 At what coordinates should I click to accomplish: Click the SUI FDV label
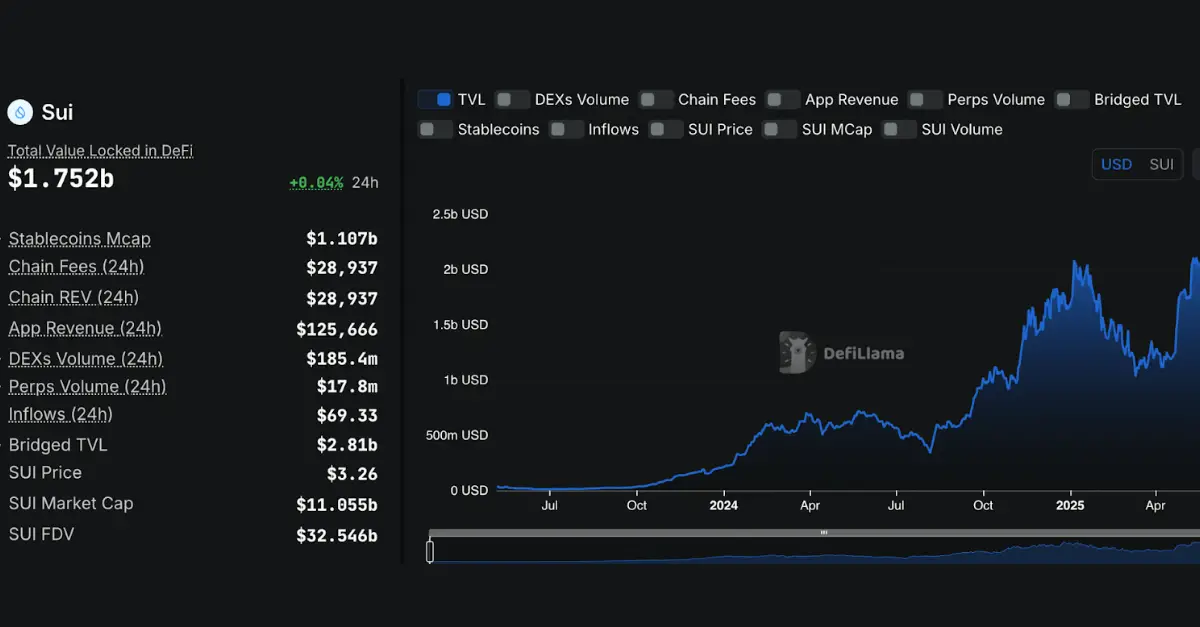[x=41, y=534]
